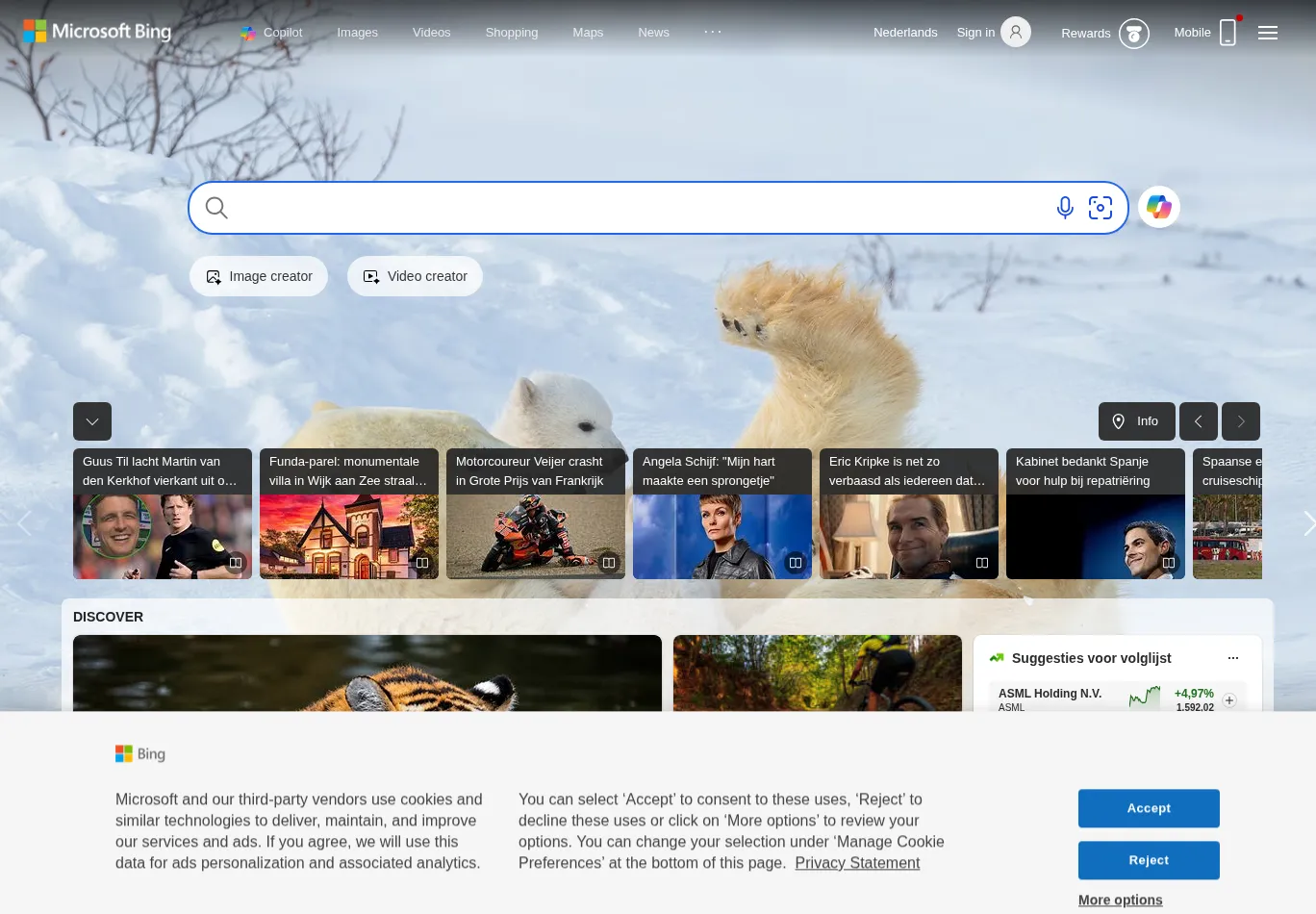
Task: Click the Mobile phone icon
Action: click(x=1227, y=33)
